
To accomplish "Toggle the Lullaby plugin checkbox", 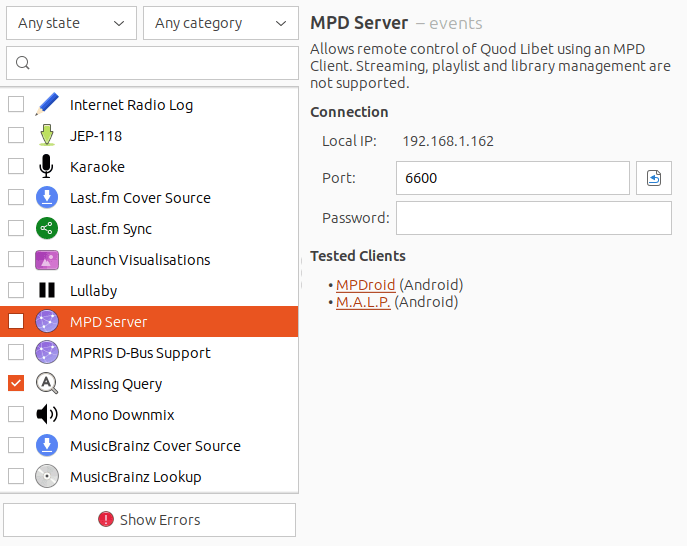I will point(16,290).
